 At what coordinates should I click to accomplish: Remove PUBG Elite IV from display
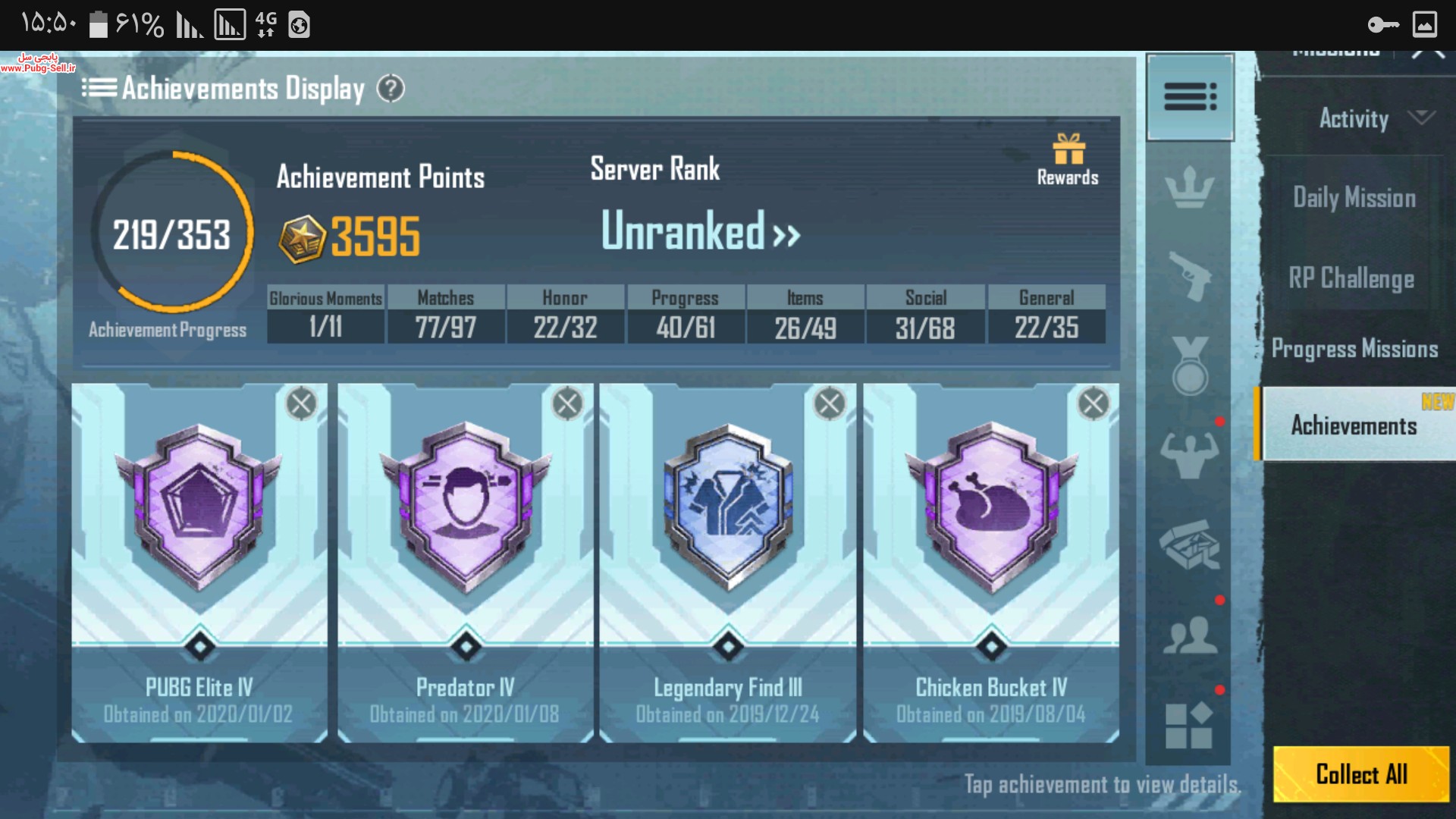[x=301, y=403]
